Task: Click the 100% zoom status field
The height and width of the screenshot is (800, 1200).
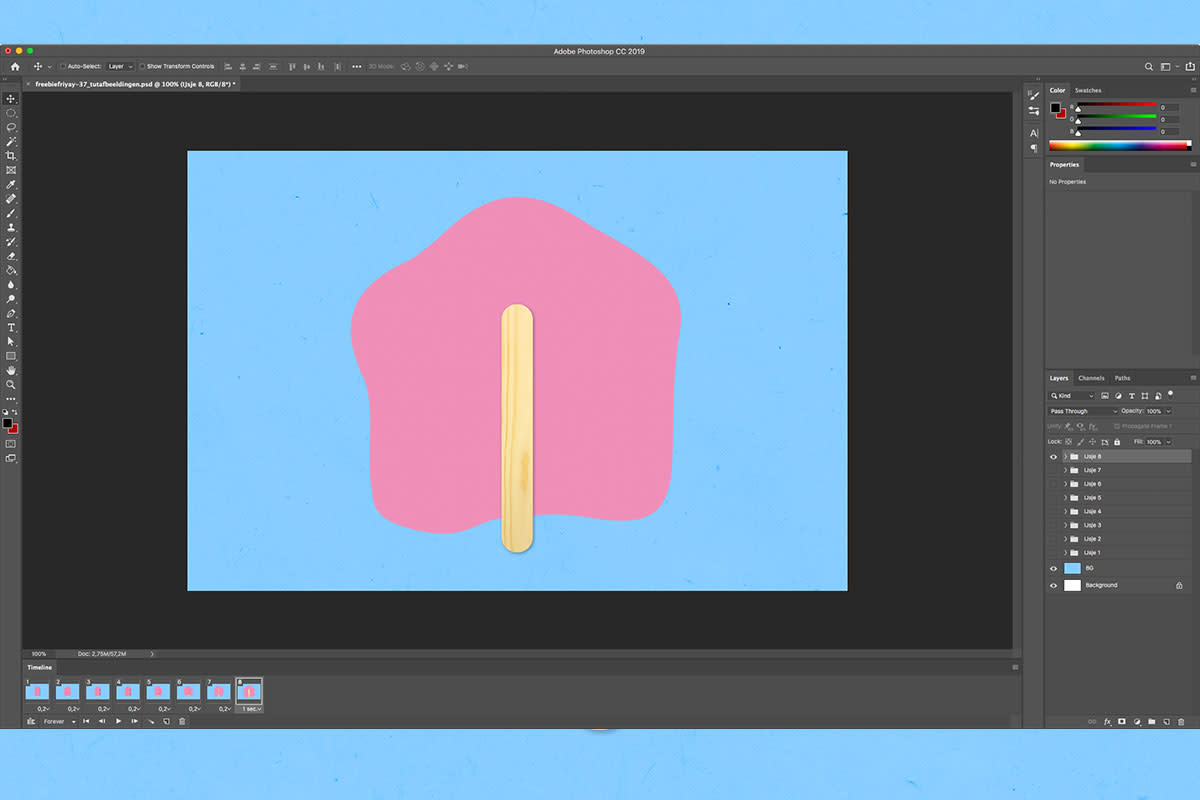Action: tap(39, 654)
